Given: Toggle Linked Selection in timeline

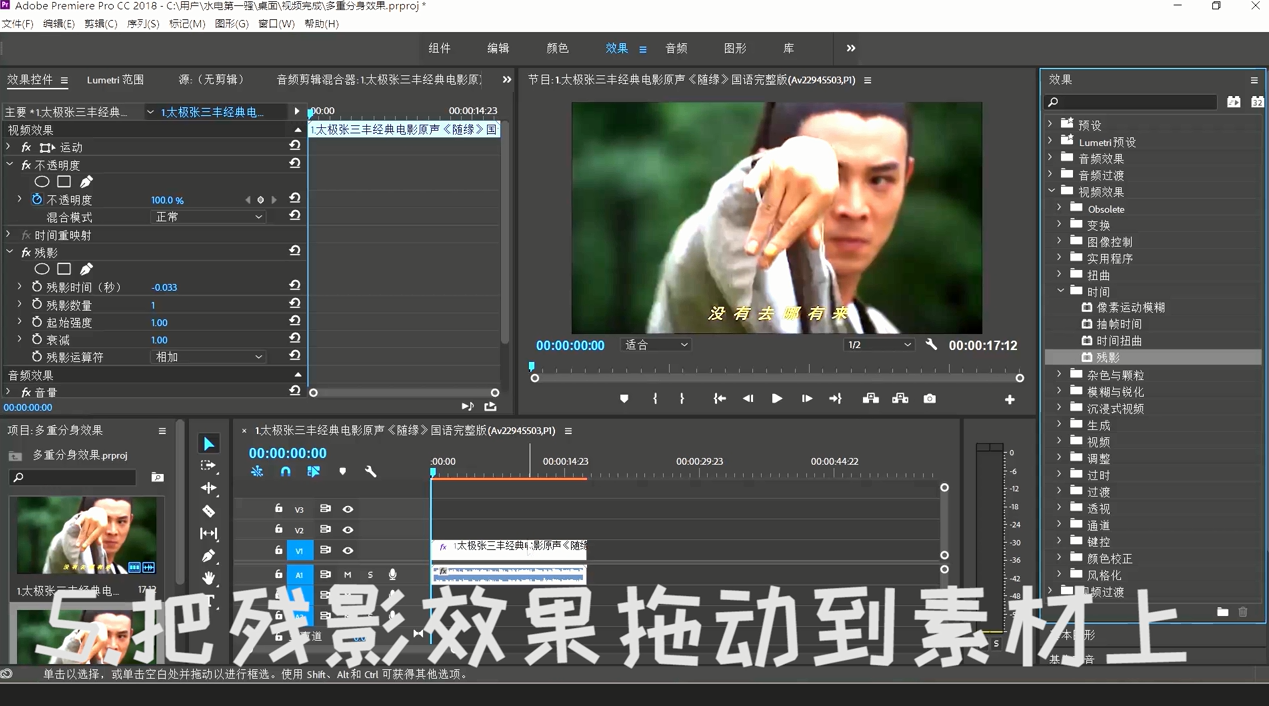Looking at the screenshot, I should (314, 471).
